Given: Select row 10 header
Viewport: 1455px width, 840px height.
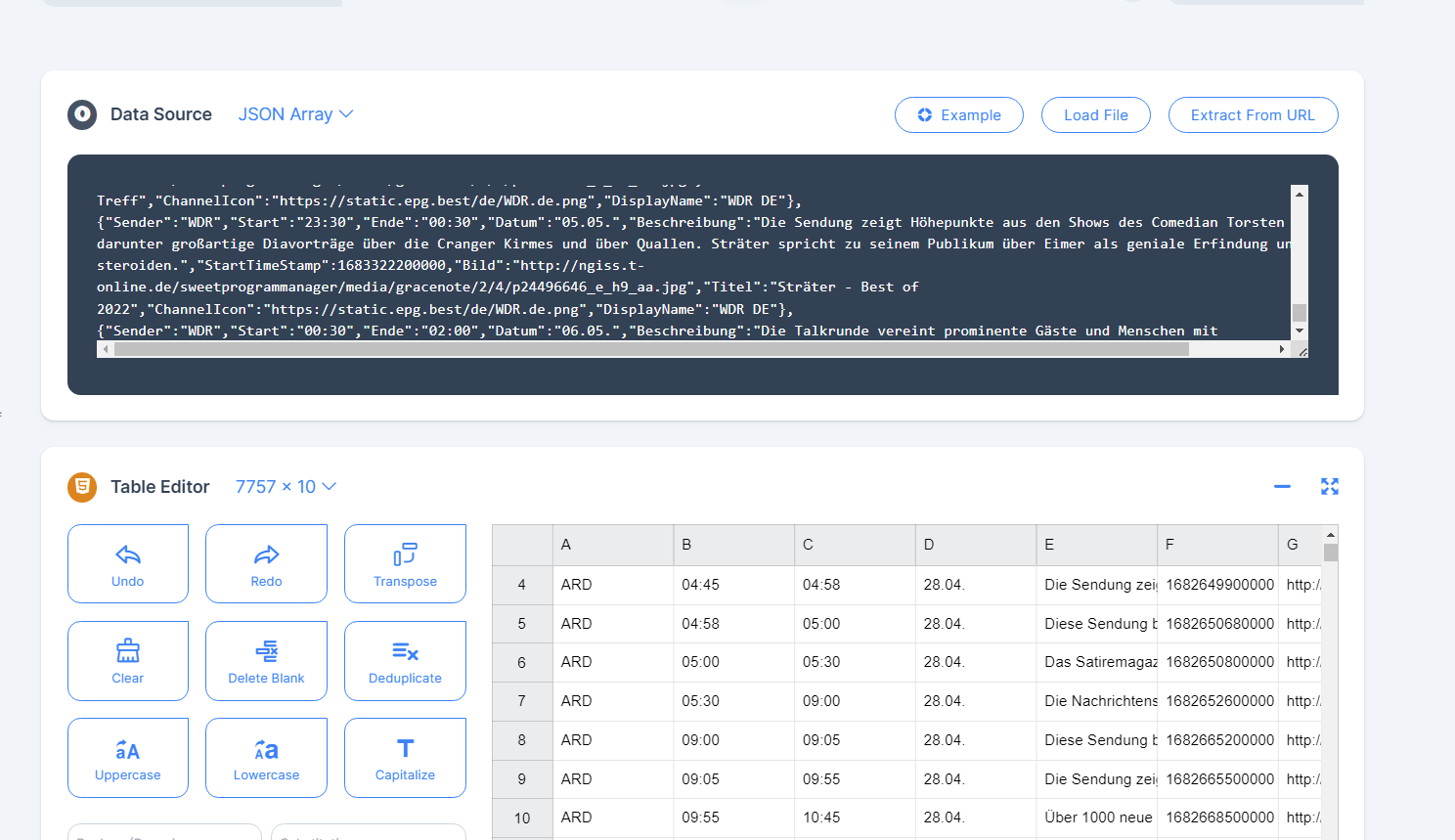Looking at the screenshot, I should [522, 818].
